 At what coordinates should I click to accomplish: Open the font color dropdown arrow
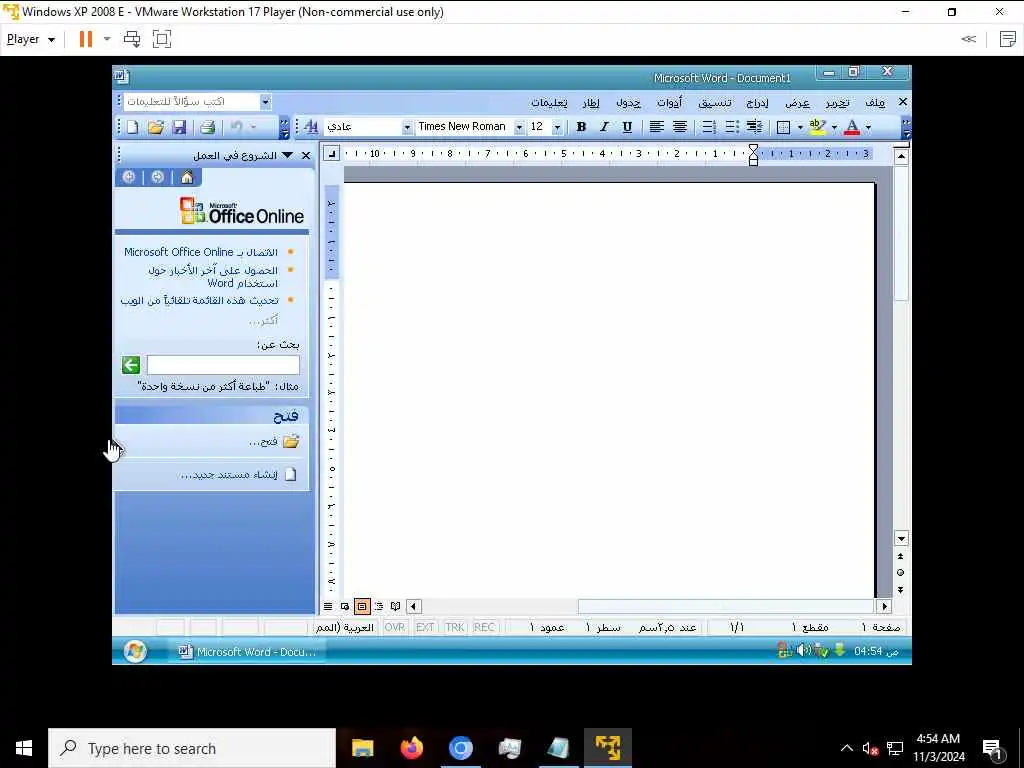tap(868, 127)
